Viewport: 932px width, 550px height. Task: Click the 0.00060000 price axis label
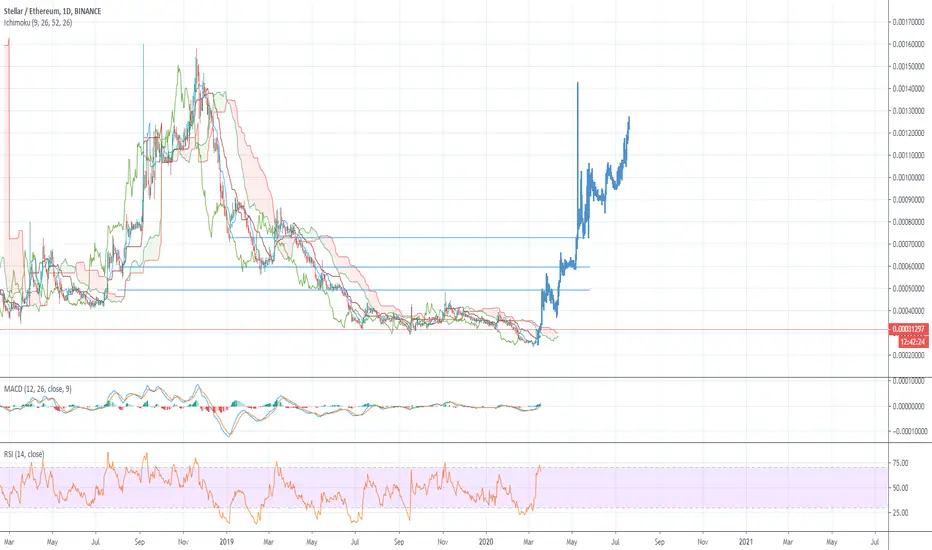[x=908, y=266]
